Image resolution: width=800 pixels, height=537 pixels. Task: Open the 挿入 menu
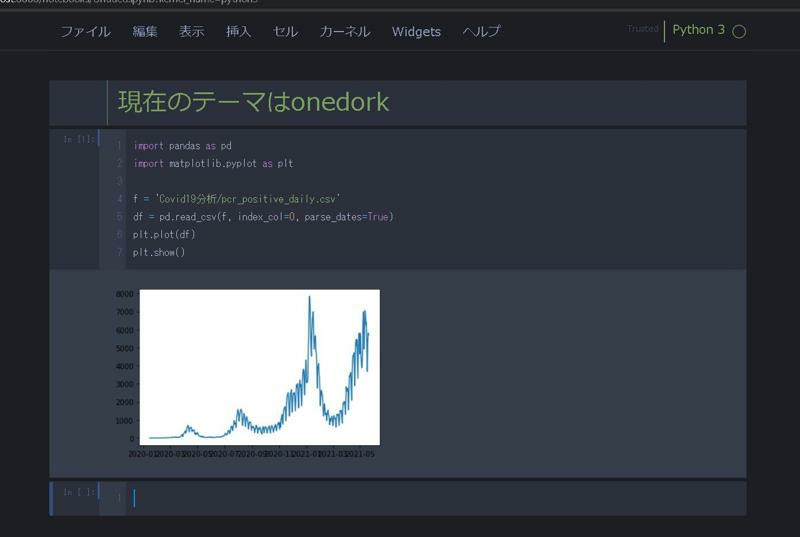(x=238, y=32)
